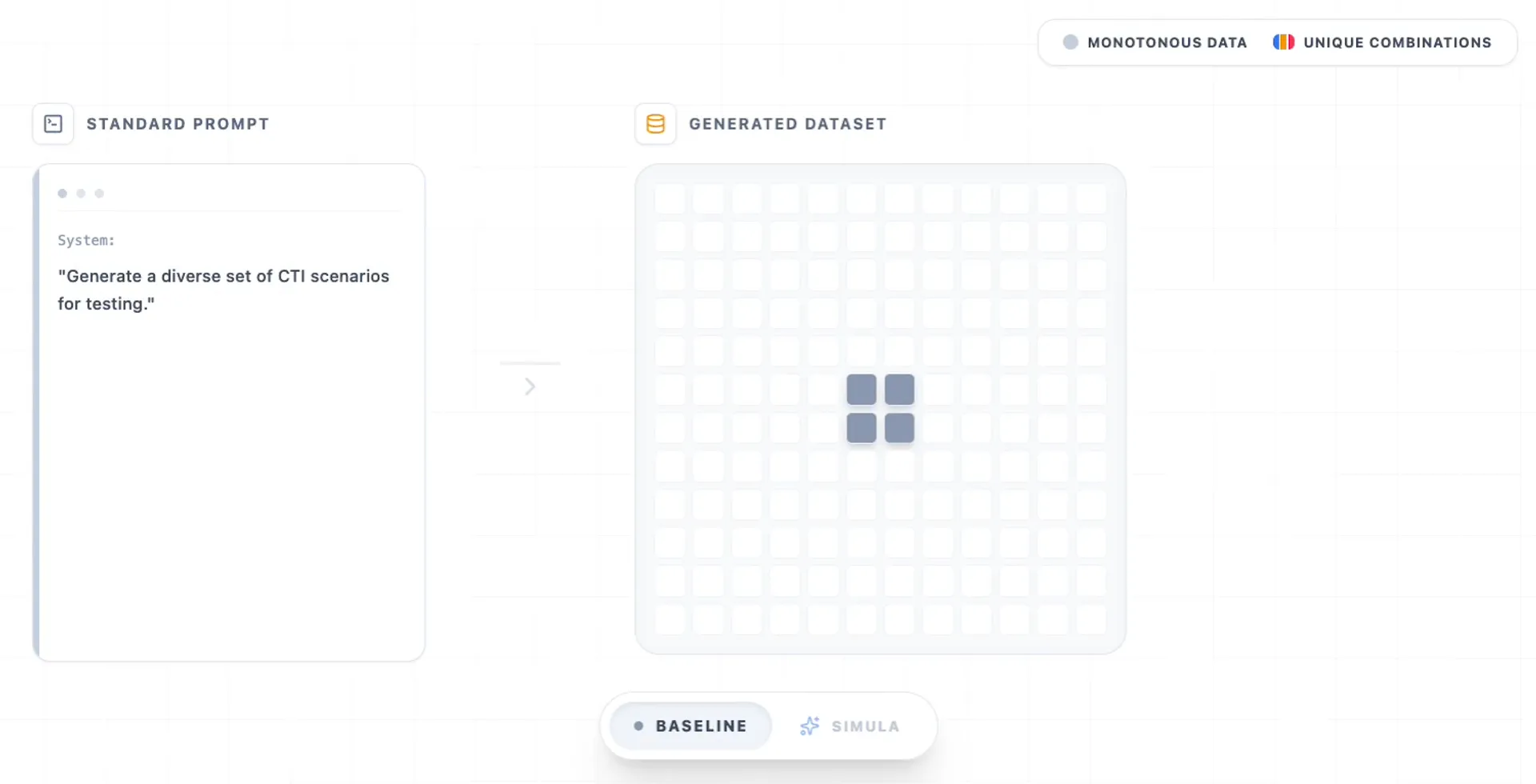Click the bottom-right filled gray dataset cell
The height and width of the screenshot is (784, 1536).
coord(899,428)
